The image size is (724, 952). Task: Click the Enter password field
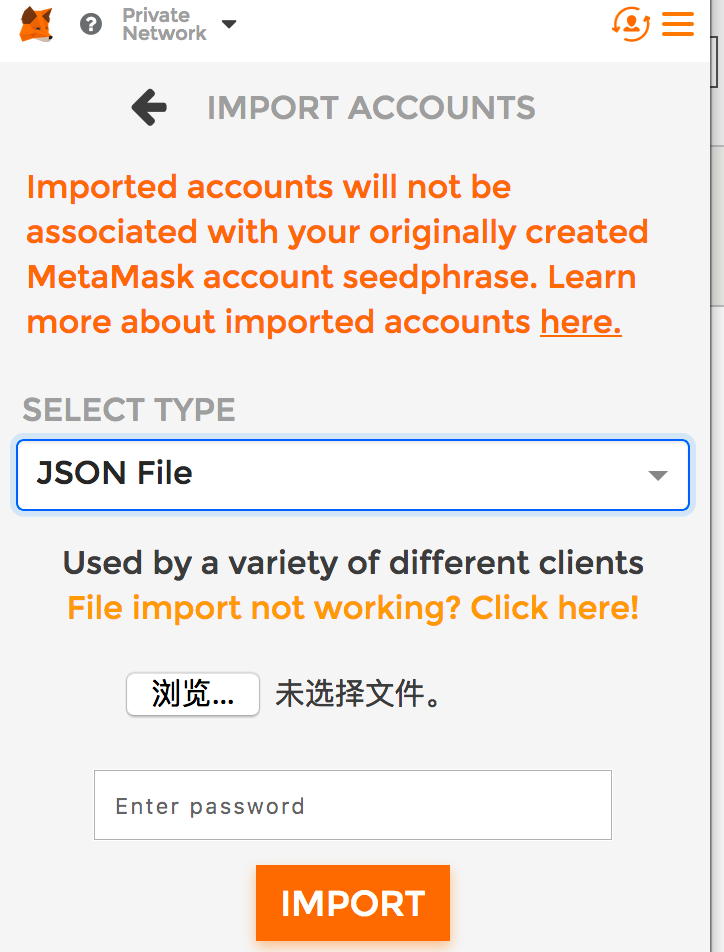(x=352, y=805)
